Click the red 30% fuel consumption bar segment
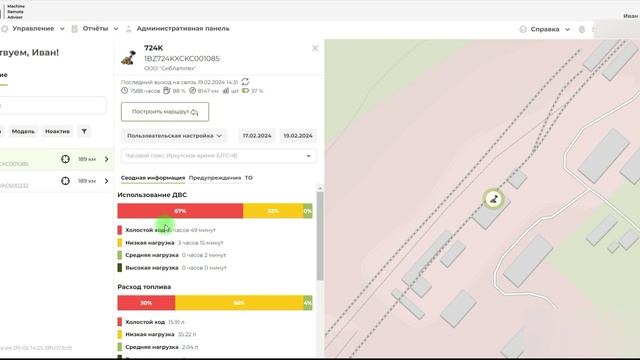The width and height of the screenshot is (640, 360). pos(146,303)
